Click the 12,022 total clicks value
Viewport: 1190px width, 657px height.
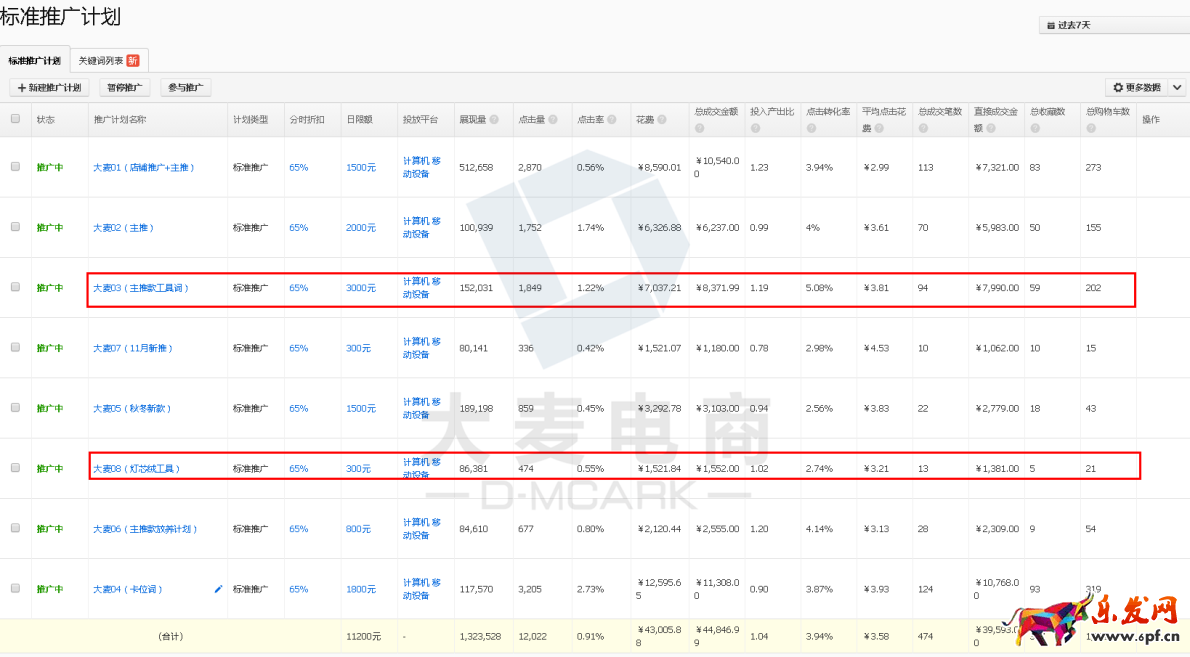pyautogui.click(x=532, y=637)
